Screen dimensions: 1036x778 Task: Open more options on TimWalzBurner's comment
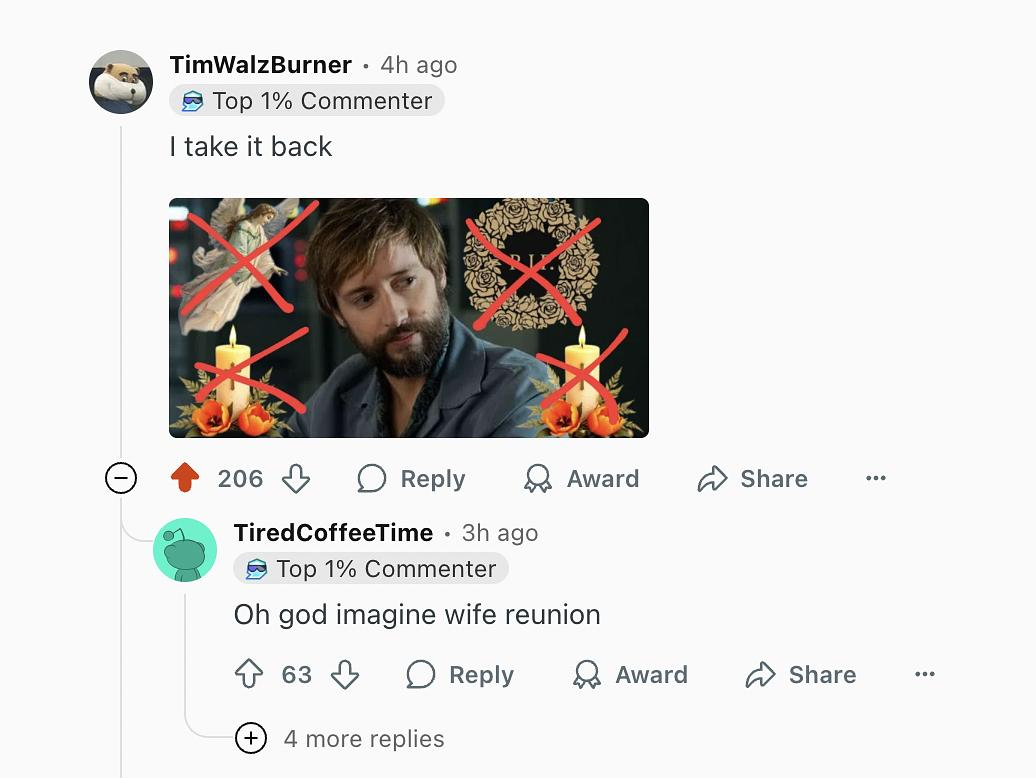pyautogui.click(x=876, y=479)
